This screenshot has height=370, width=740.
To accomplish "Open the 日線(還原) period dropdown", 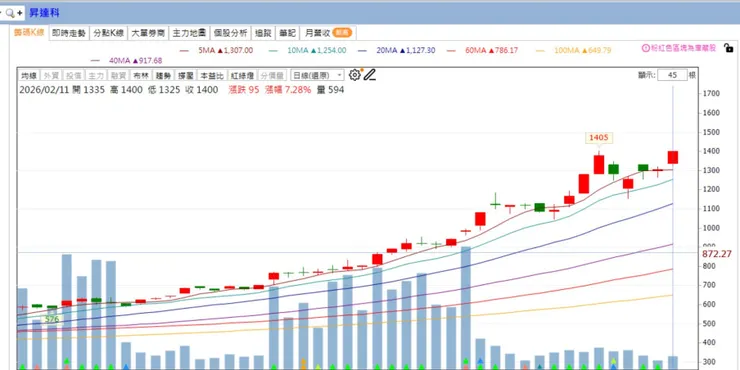I will tap(317, 75).
